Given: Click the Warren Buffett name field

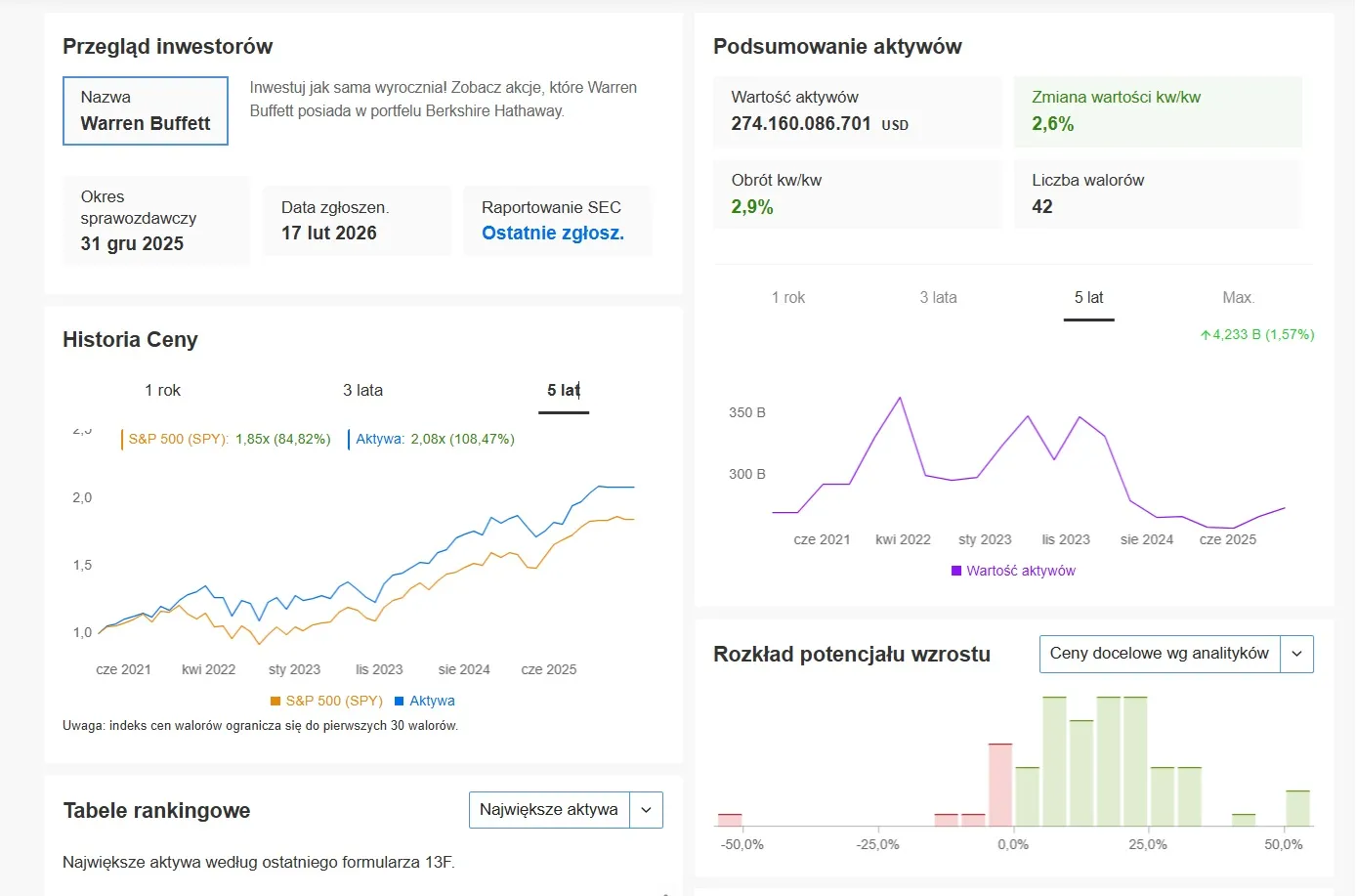Looking at the screenshot, I should point(145,110).
